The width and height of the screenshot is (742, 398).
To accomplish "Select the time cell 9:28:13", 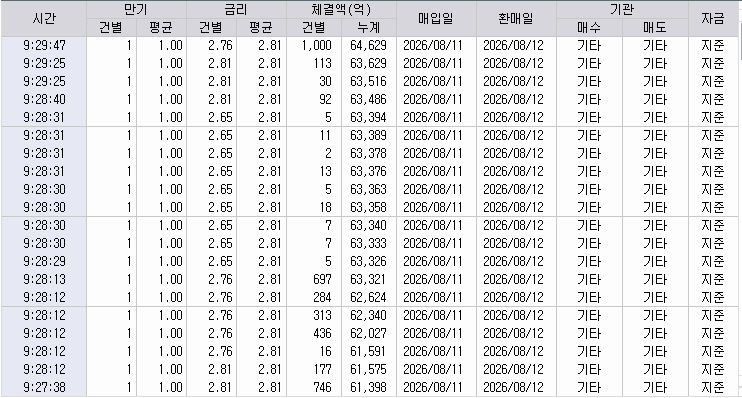I will pyautogui.click(x=44, y=279).
